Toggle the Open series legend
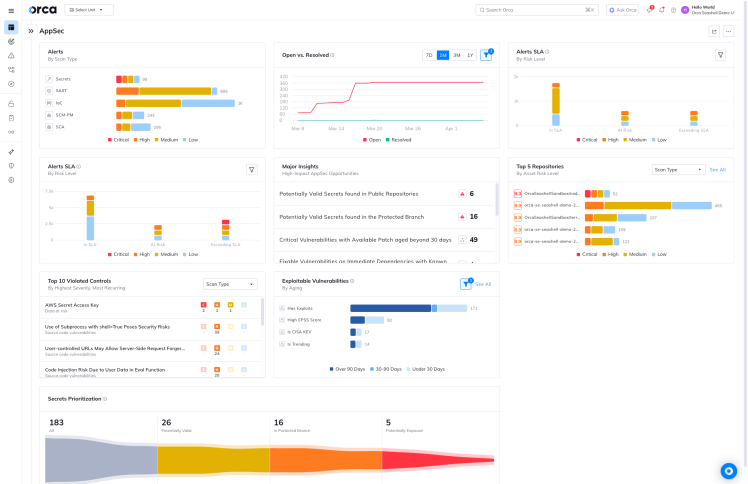Image resolution: width=748 pixels, height=484 pixels. tap(372, 140)
